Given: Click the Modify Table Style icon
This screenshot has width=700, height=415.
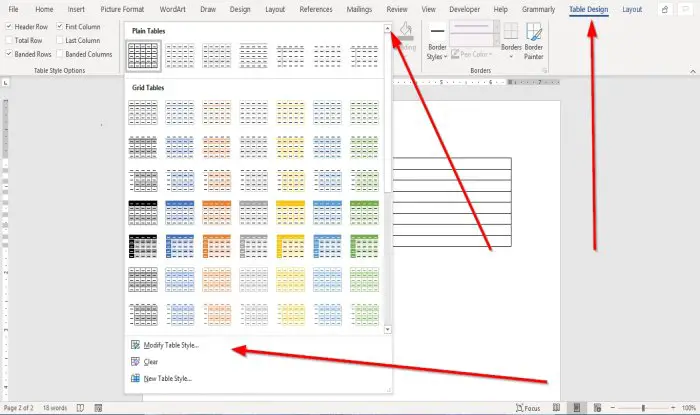Looking at the screenshot, I should (x=135, y=345).
